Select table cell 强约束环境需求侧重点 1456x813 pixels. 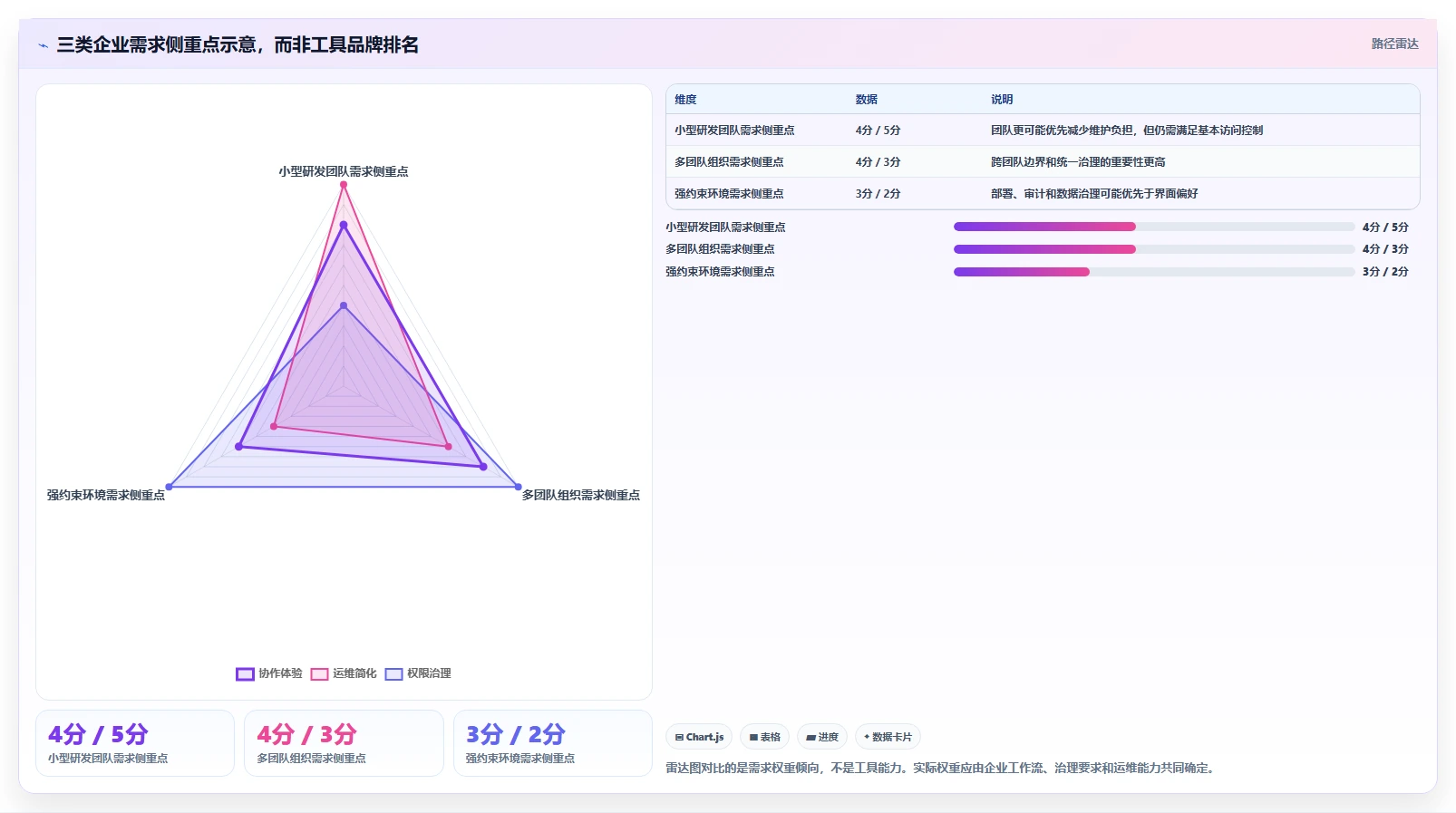pos(729,194)
